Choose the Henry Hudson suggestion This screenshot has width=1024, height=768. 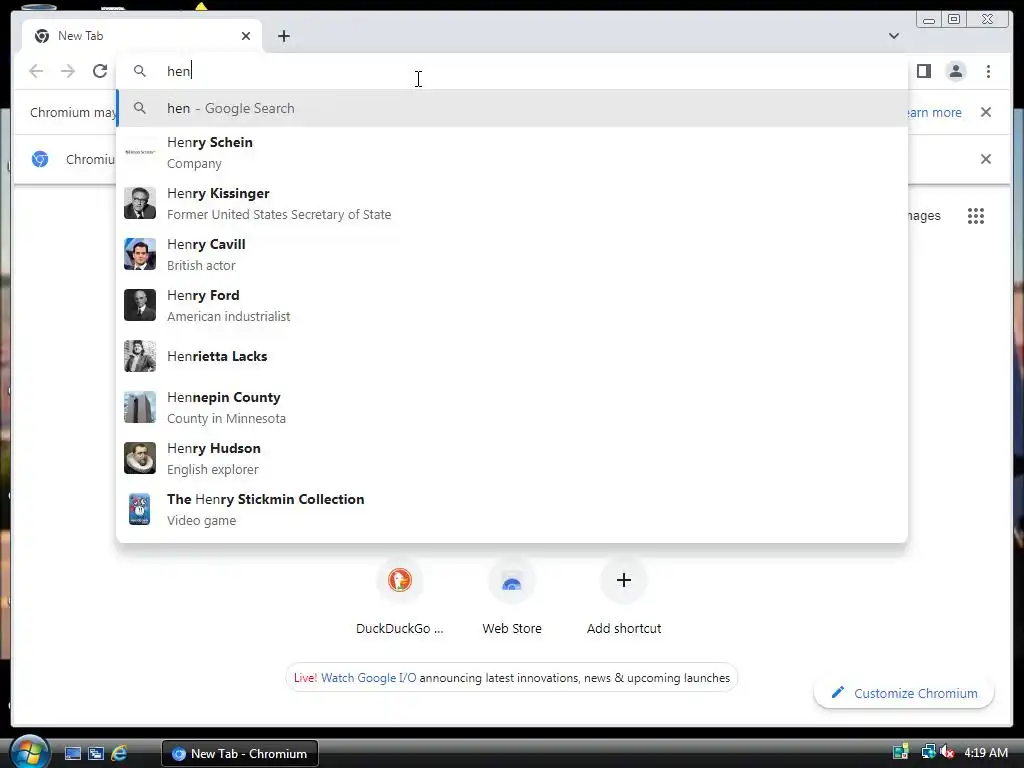pos(512,458)
